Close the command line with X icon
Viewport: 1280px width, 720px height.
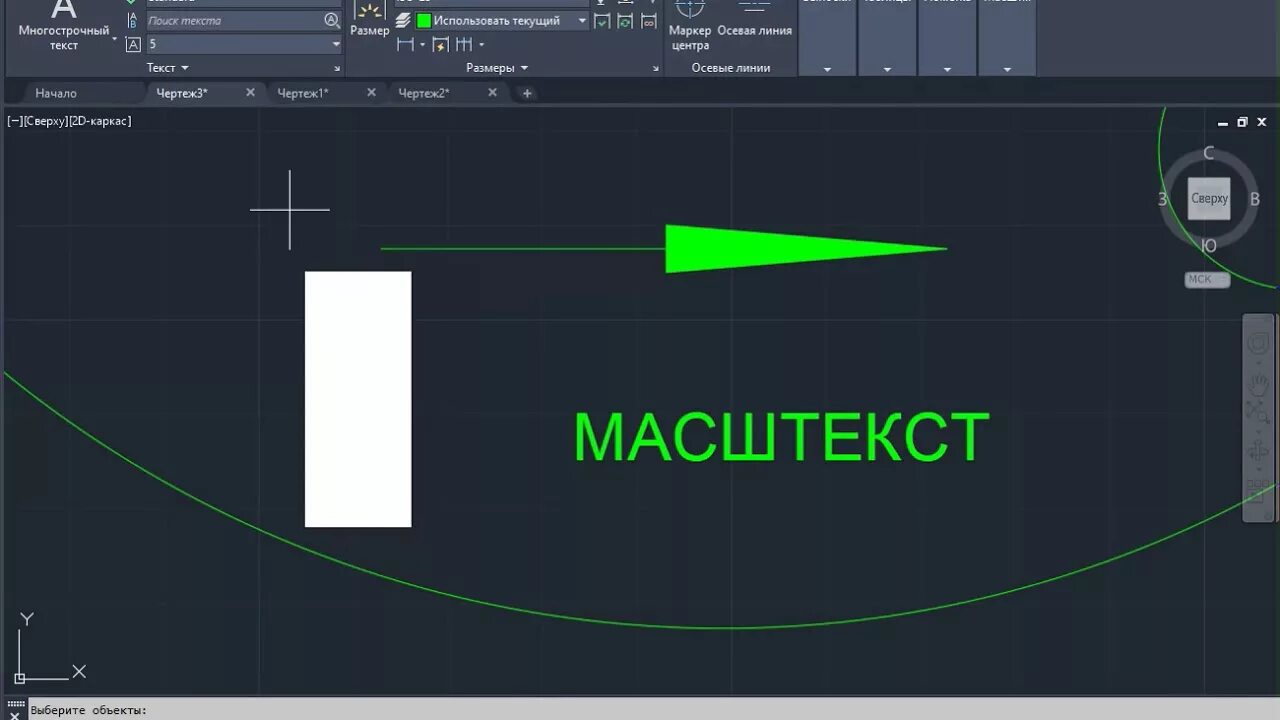[x=14, y=715]
